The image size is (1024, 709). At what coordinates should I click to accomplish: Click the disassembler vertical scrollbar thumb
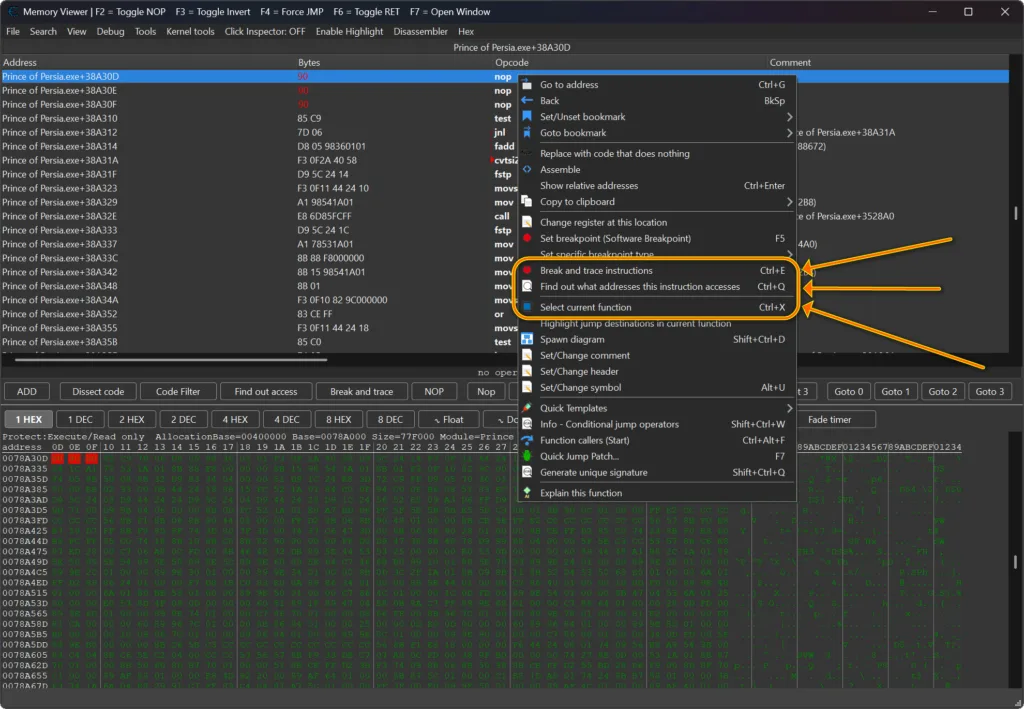(x=1016, y=213)
